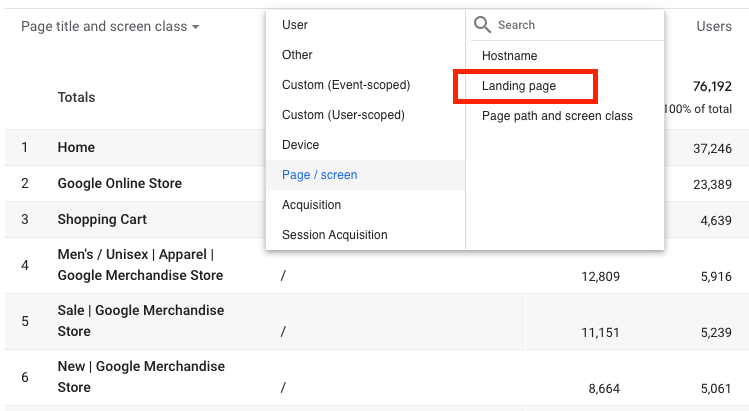The width and height of the screenshot is (749, 411).
Task: Sort by the Users column header
Action: click(x=713, y=27)
